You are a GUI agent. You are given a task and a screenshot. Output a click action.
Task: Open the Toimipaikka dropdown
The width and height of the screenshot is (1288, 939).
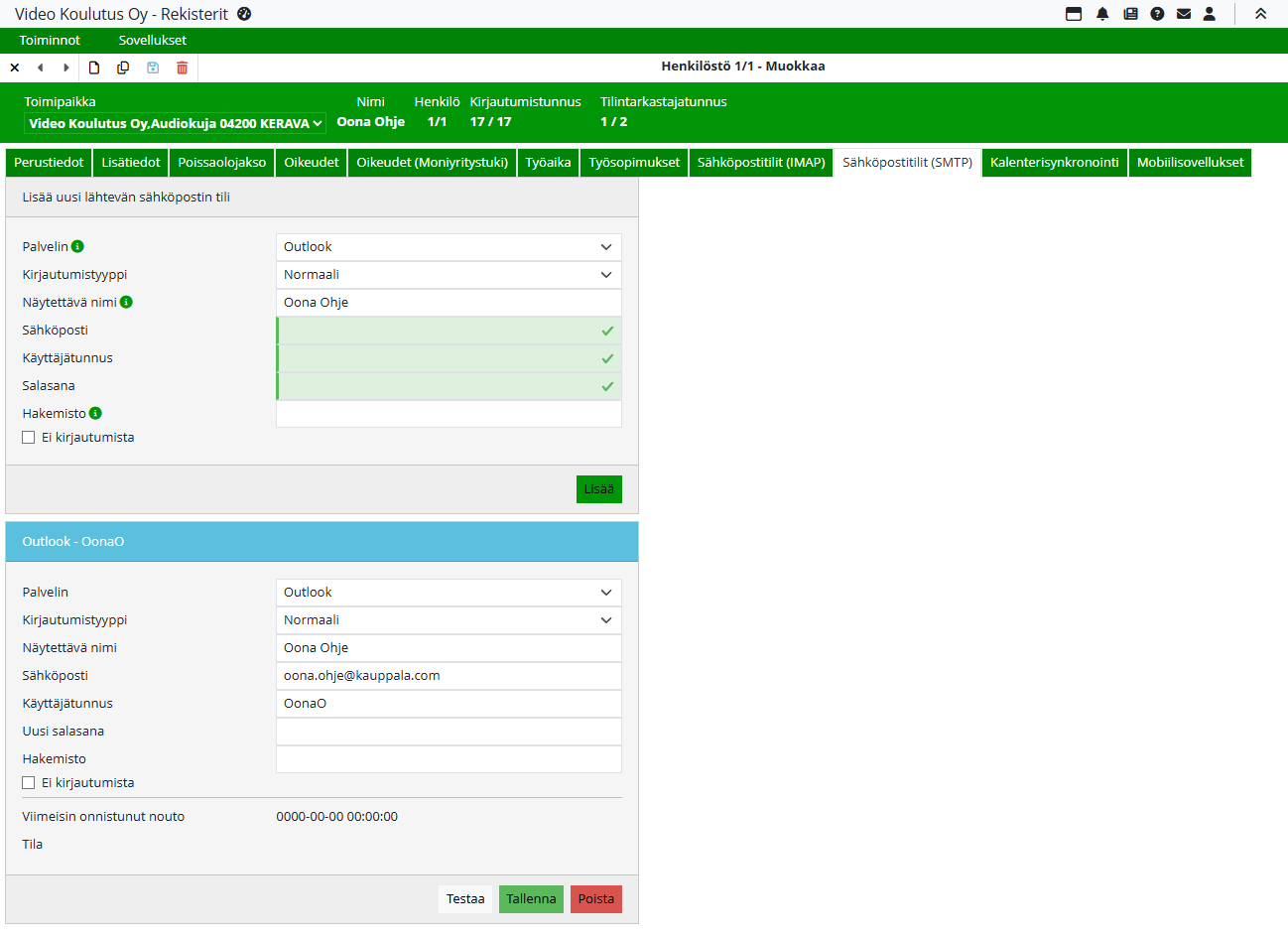point(175,123)
